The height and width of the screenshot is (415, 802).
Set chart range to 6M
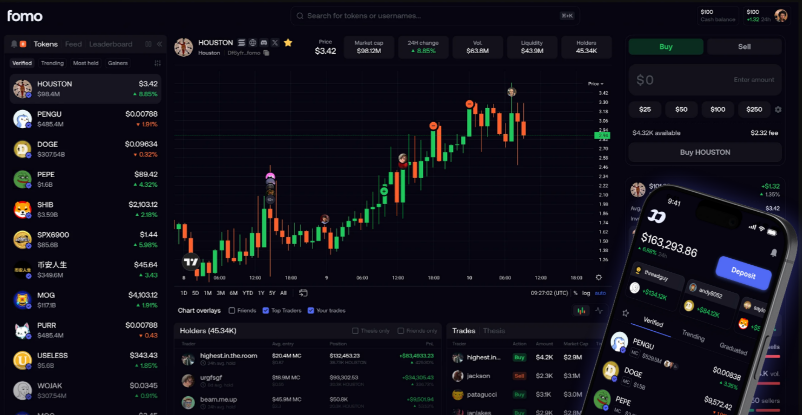click(234, 293)
